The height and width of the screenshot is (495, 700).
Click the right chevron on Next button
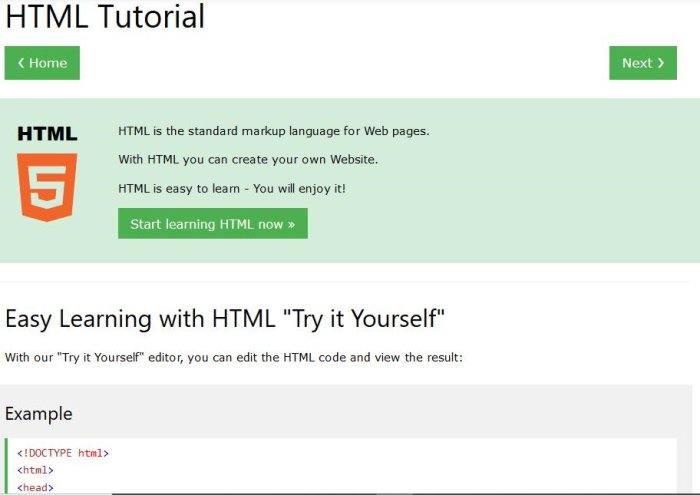pos(661,63)
